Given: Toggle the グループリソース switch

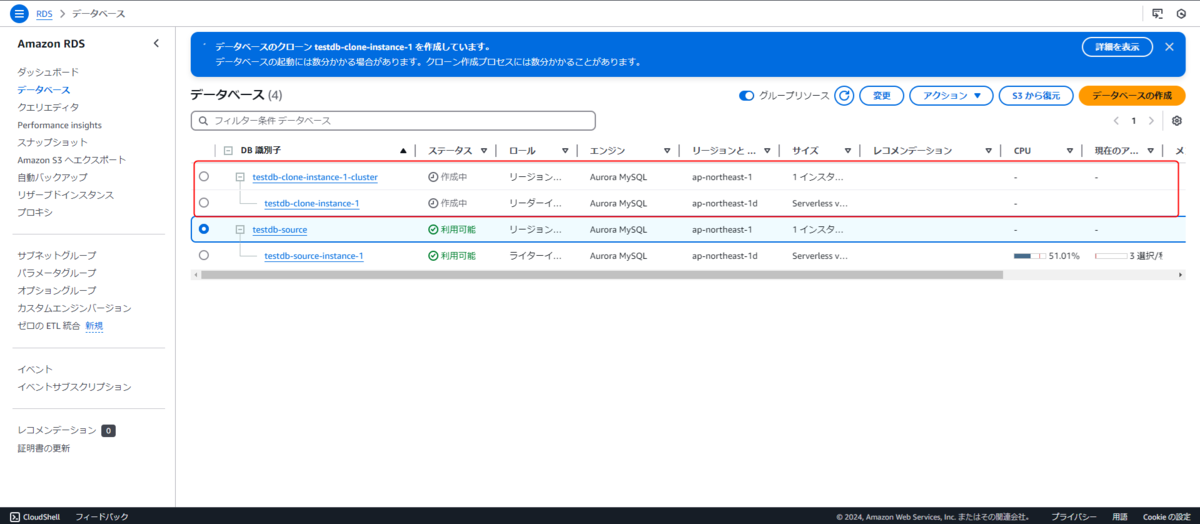Looking at the screenshot, I should 746,95.
